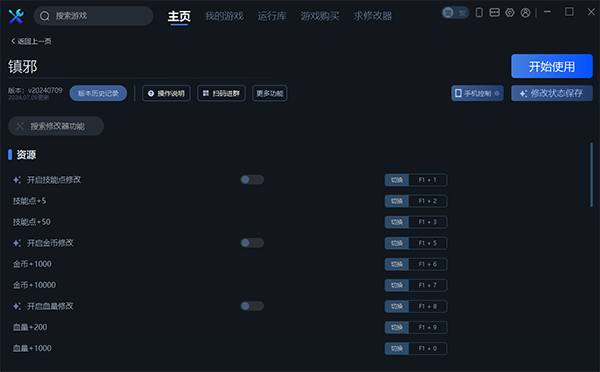Click the F1 + 7 hotkey field

pos(428,285)
